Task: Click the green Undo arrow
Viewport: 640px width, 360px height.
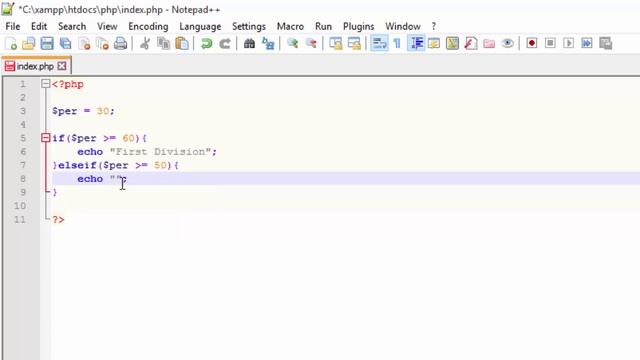Action: 207,43
